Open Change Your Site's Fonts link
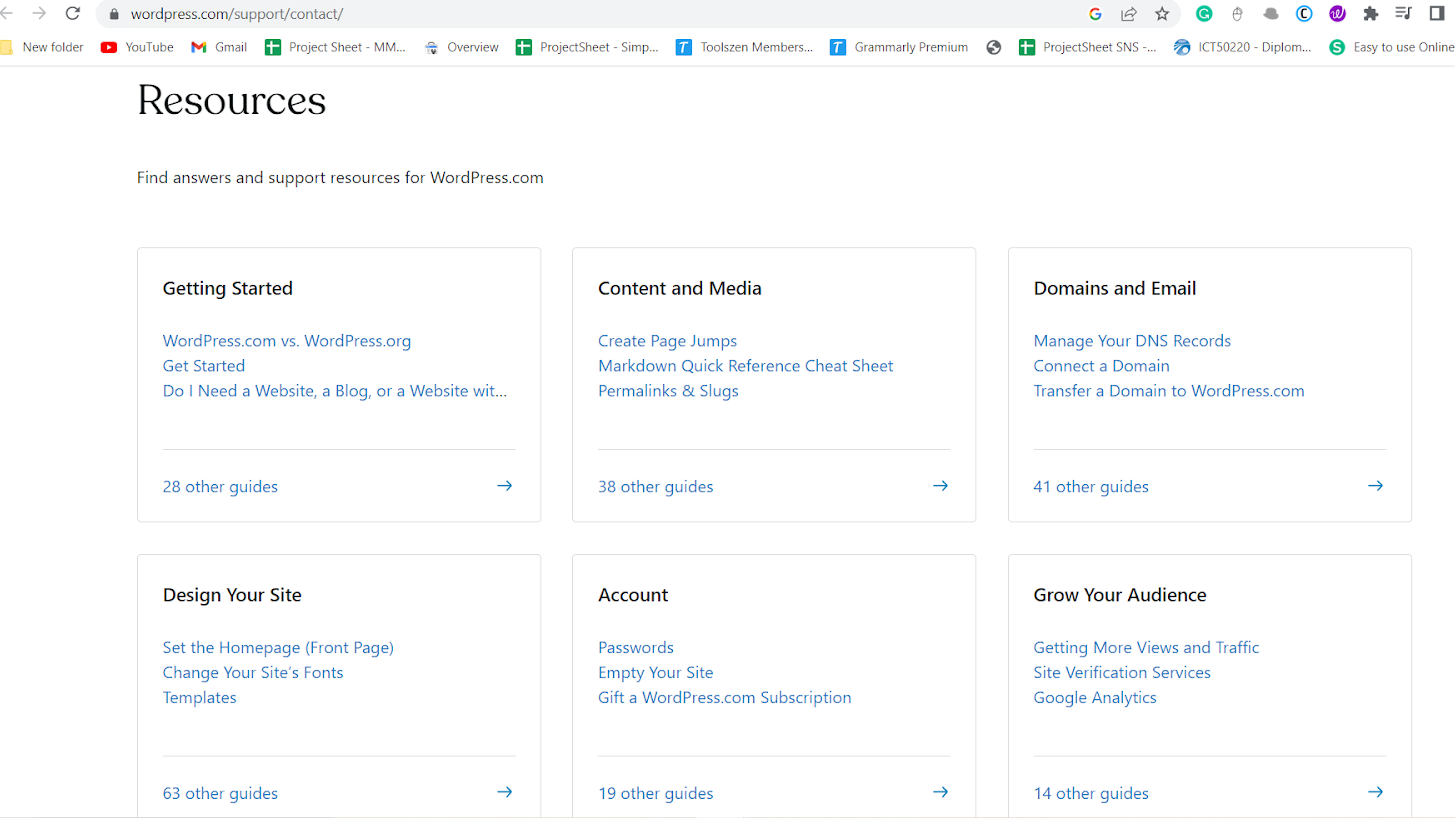The width and height of the screenshot is (1455, 818). (253, 673)
